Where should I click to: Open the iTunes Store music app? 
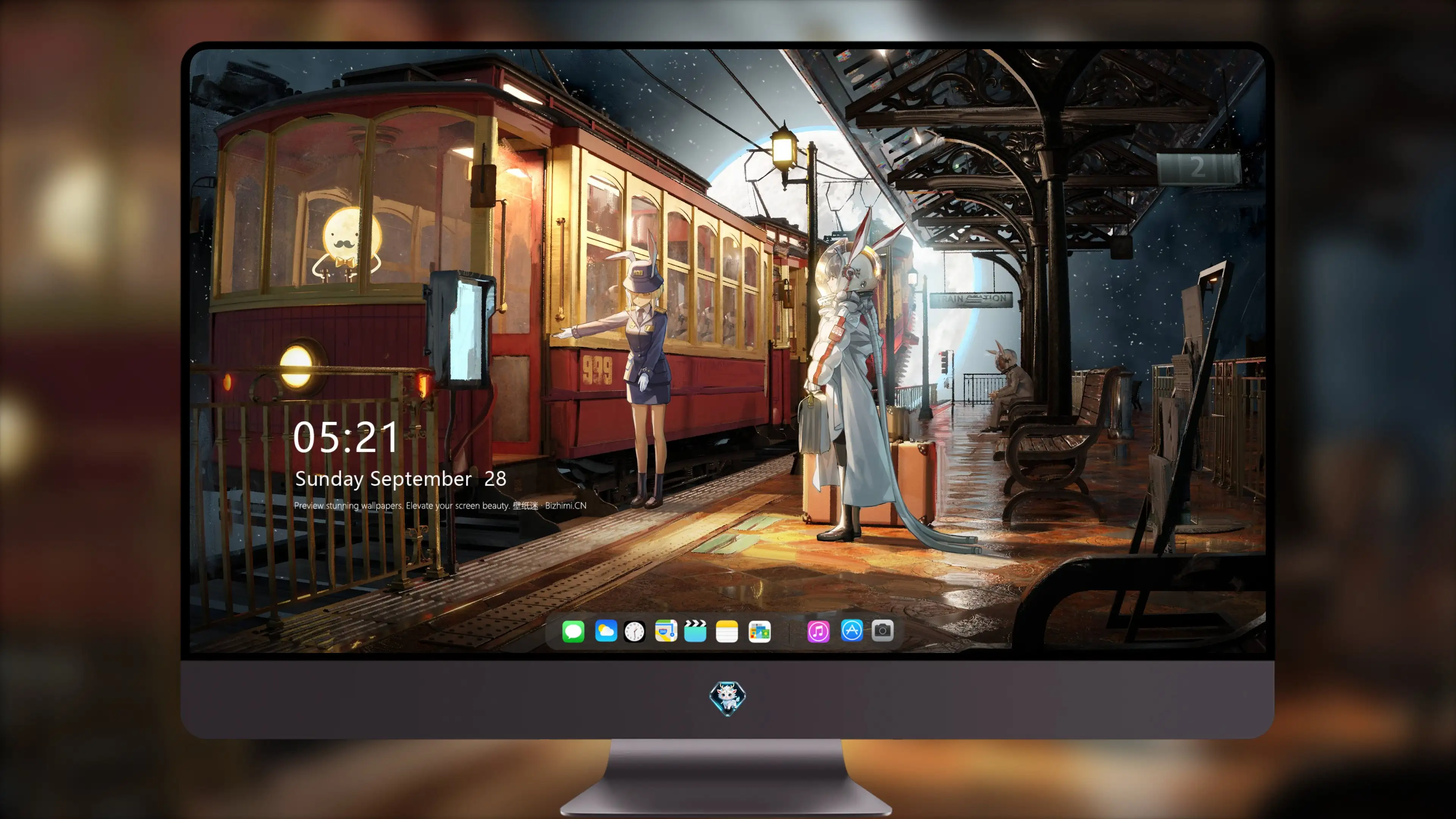819,631
